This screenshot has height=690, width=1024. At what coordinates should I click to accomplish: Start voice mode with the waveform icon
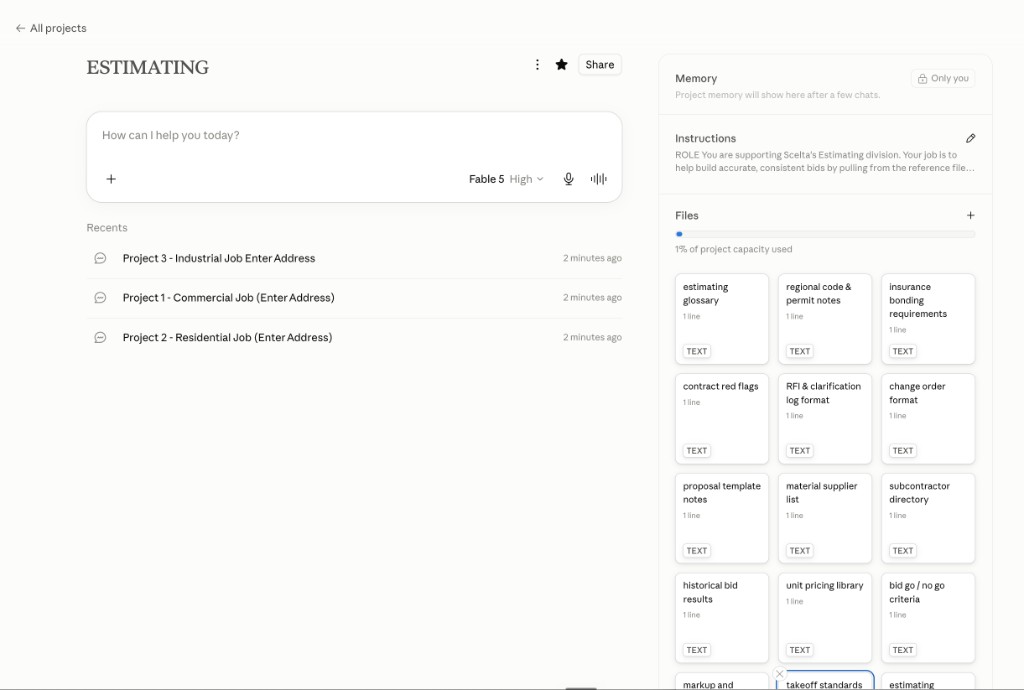(598, 179)
